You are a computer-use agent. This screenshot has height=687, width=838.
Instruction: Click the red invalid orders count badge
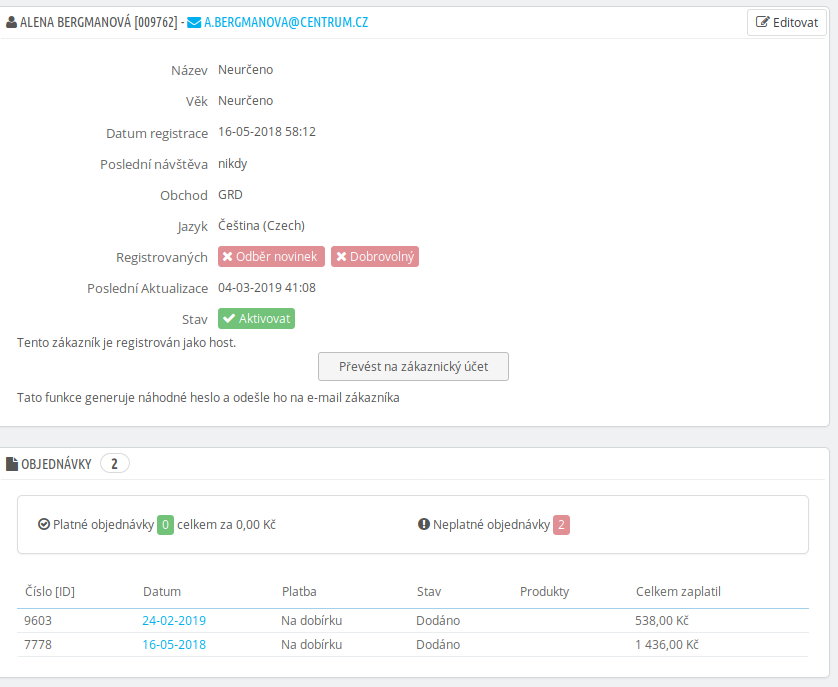tap(561, 524)
